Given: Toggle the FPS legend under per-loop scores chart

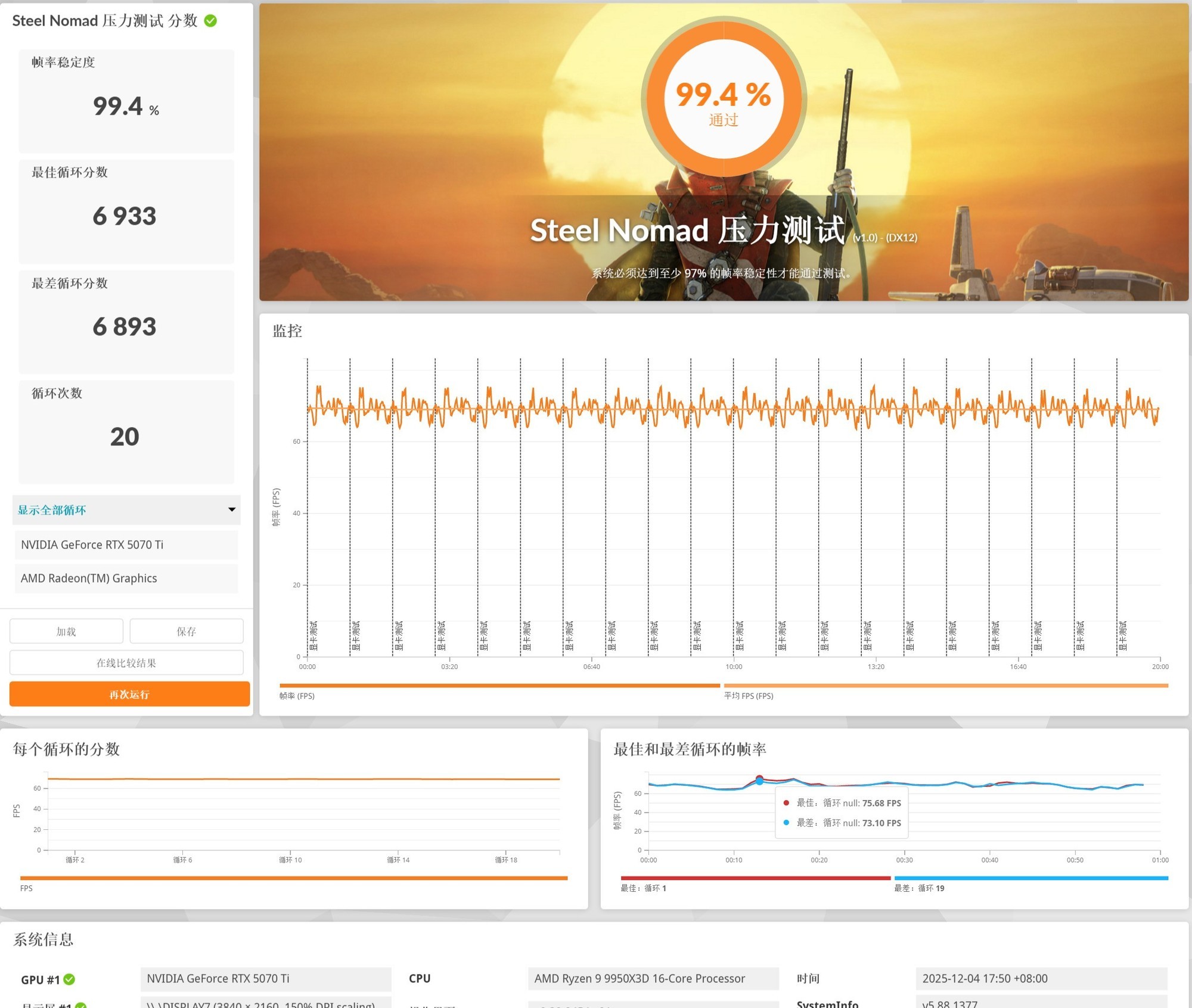Looking at the screenshot, I should (26, 888).
